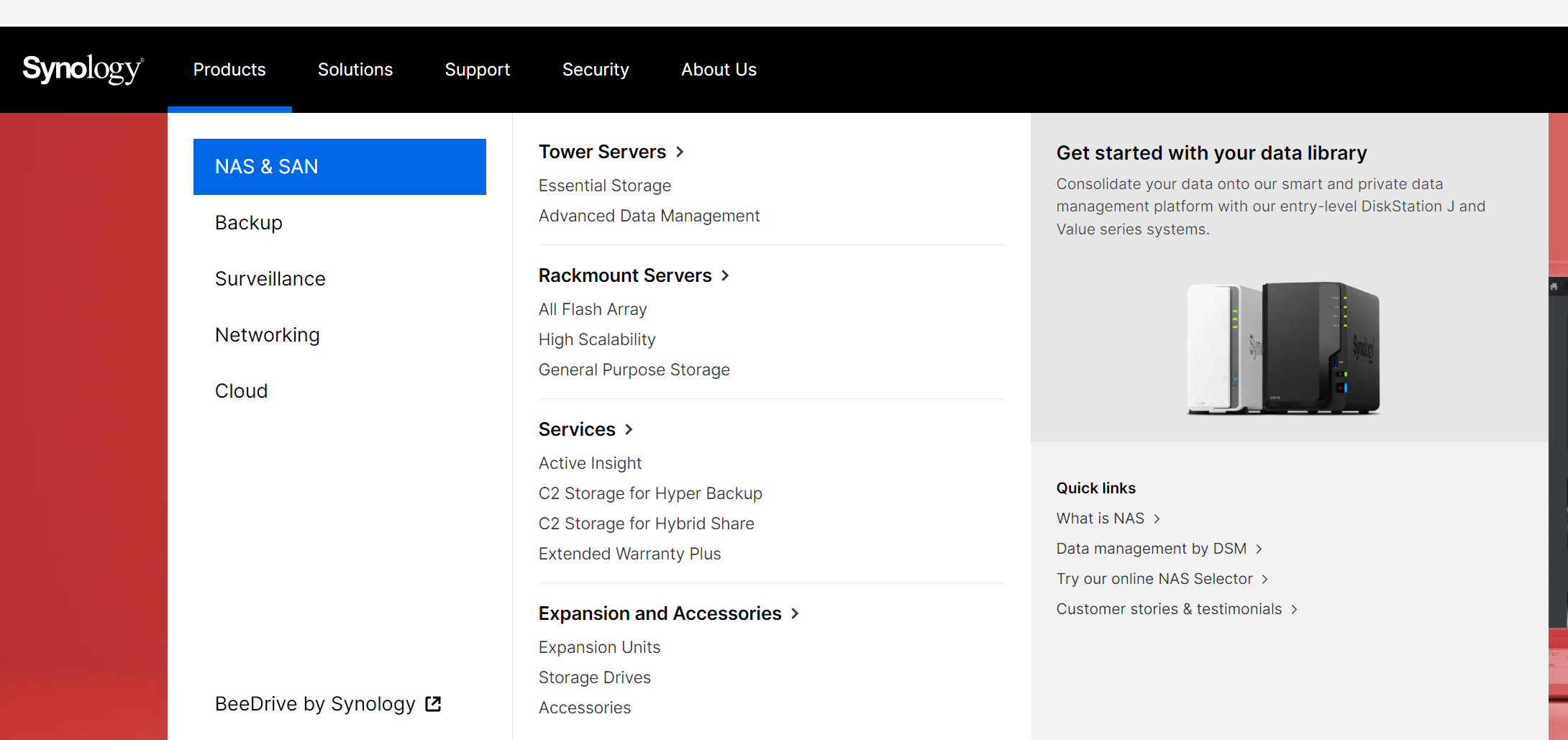This screenshot has height=740, width=1568.
Task: Open C2 Storage for Hybrid Share link
Action: click(x=647, y=524)
